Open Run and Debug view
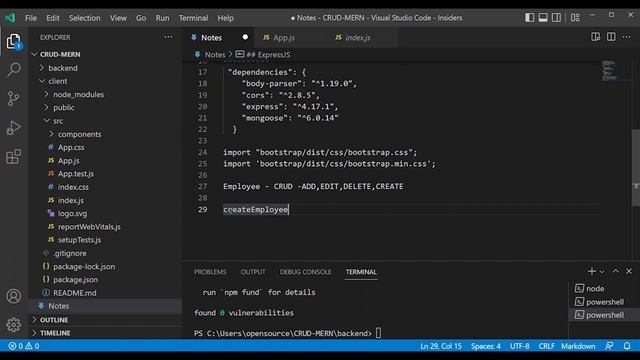This screenshot has width=640, height=360. coord(13,128)
